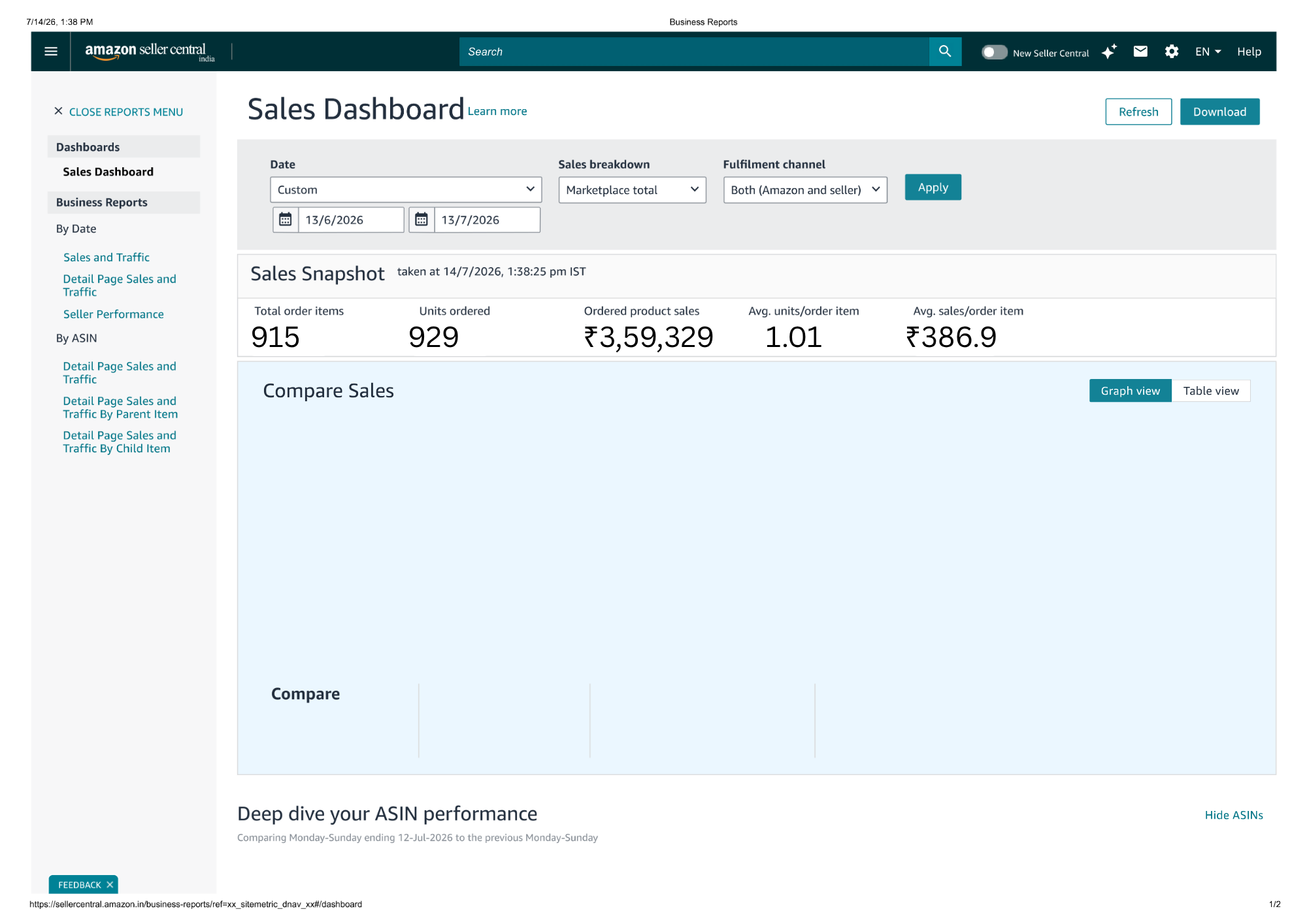Open By Date Detail Page Sales and Traffic
1307x924 pixels.
pos(120,286)
